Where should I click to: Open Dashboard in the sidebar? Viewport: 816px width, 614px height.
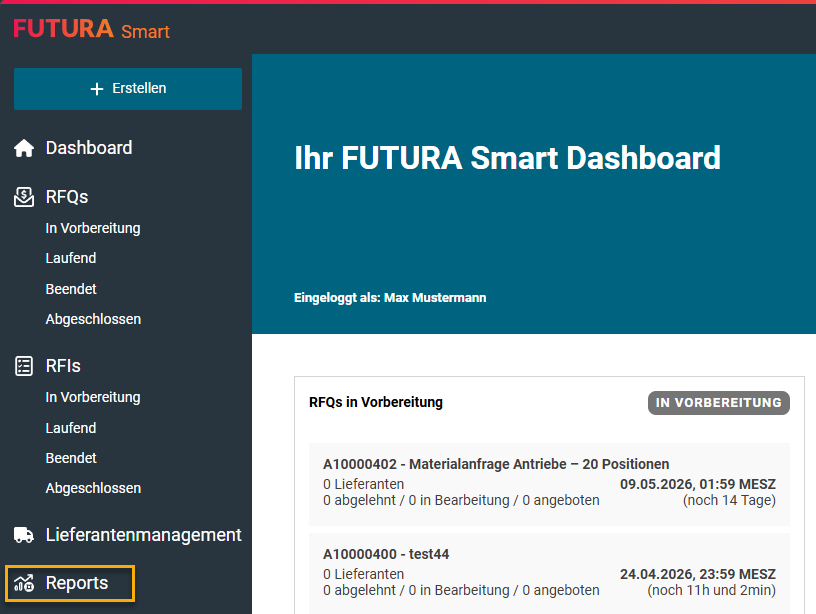(x=89, y=148)
